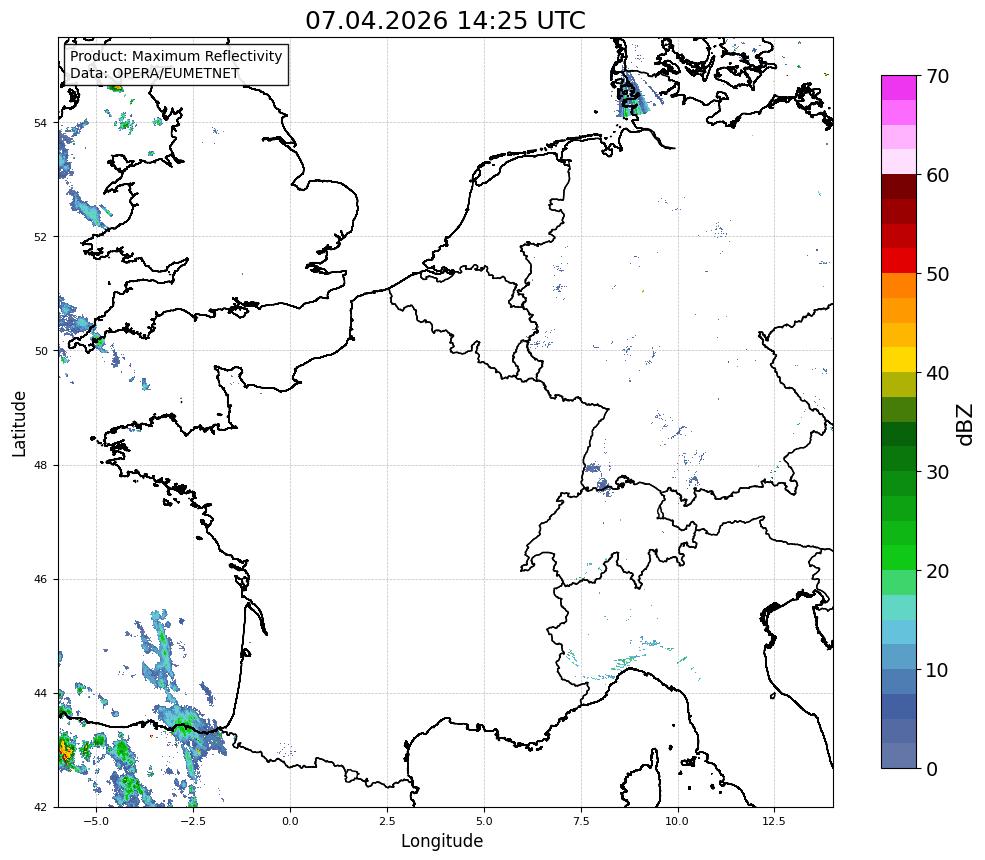
Task: Click the longitude tick label 5.0
Action: 484,821
